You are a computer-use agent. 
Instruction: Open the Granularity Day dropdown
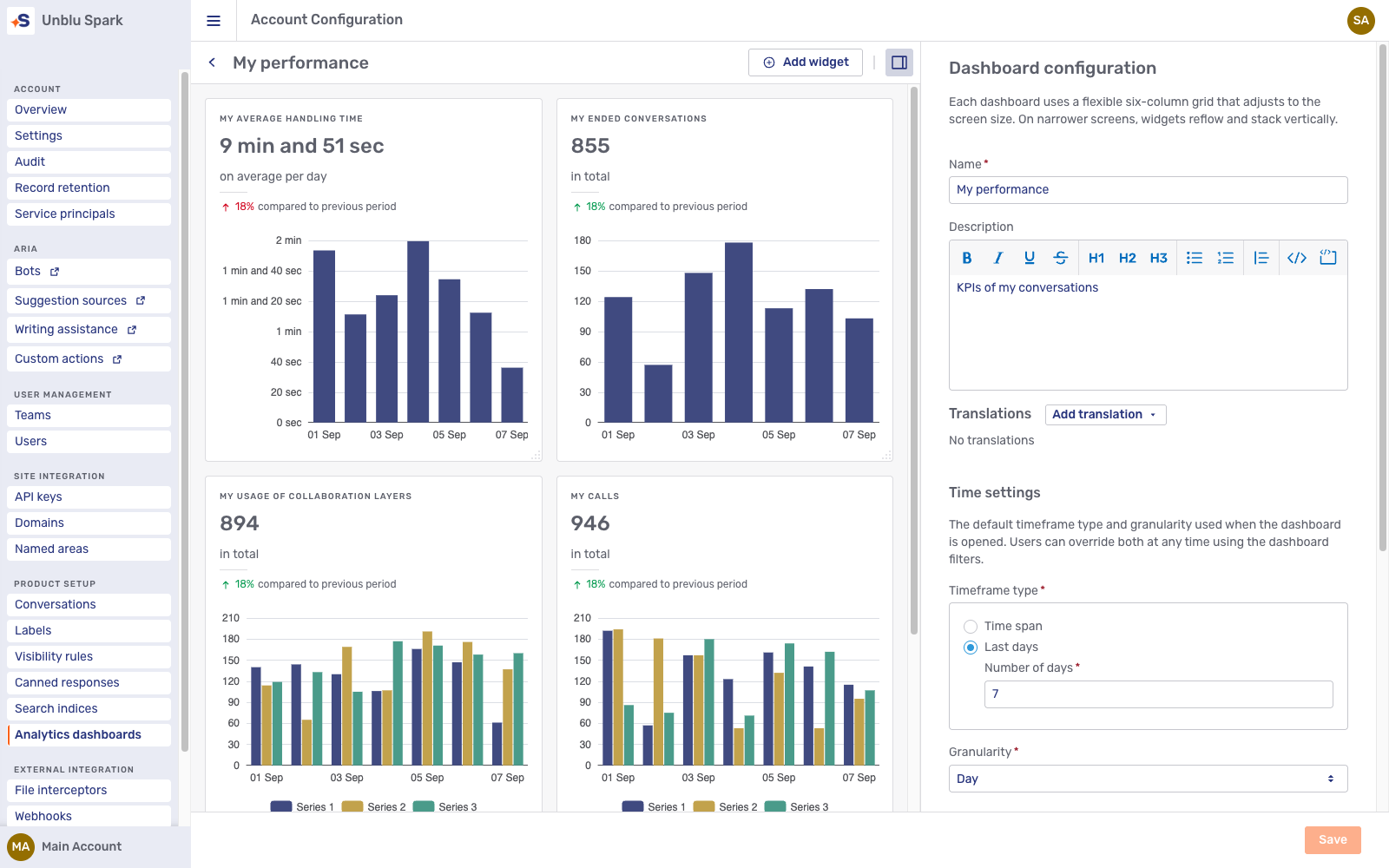(1148, 779)
